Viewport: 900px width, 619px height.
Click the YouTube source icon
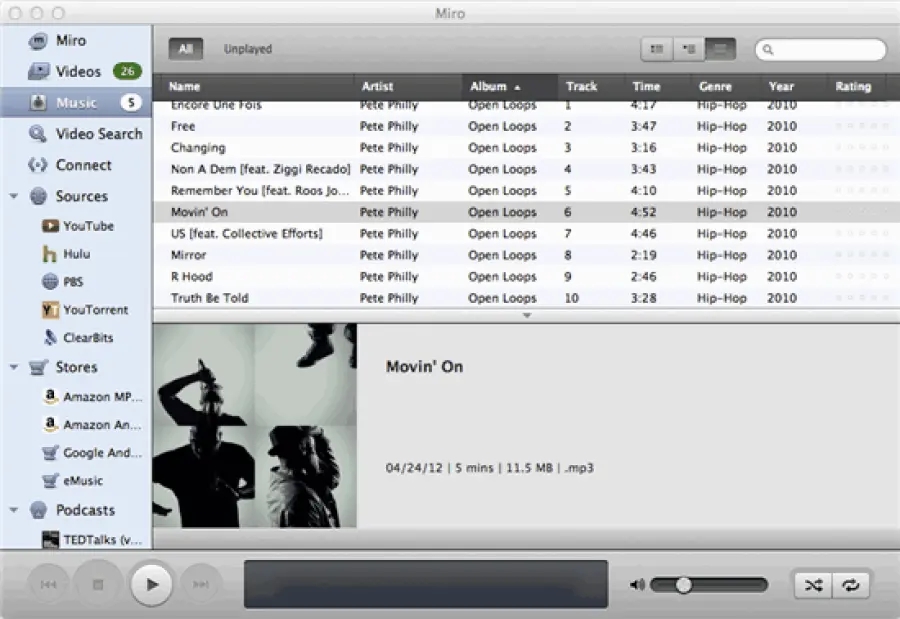point(50,226)
